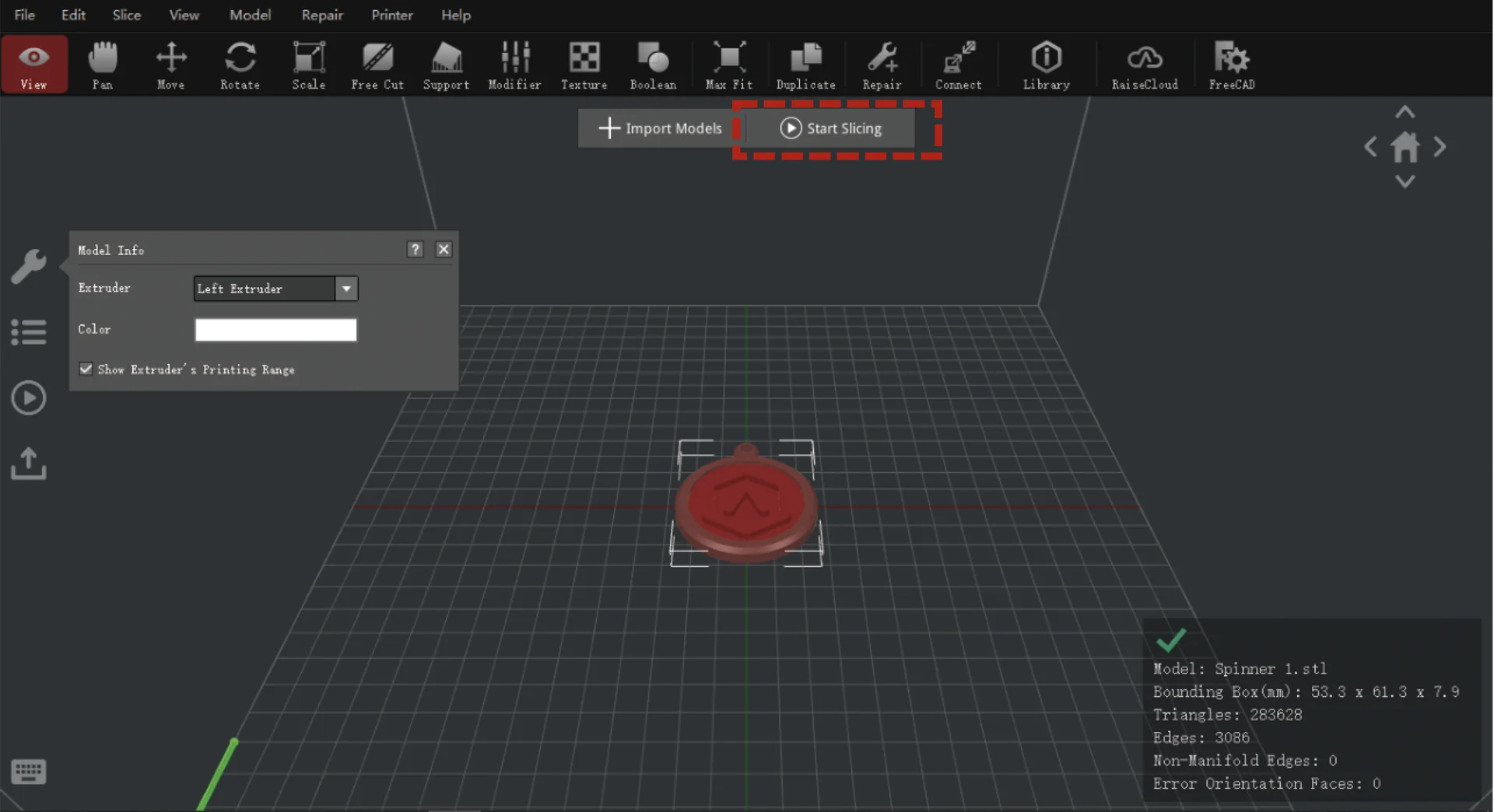The height and width of the screenshot is (812, 1494).
Task: Select the Move tool
Action: click(170, 65)
